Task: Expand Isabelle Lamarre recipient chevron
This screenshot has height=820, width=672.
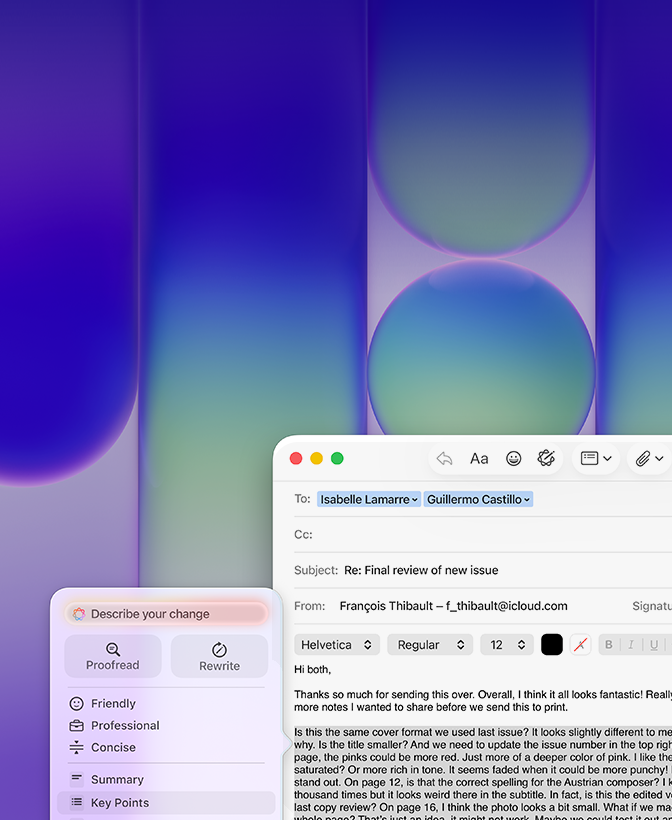Action: coord(415,500)
